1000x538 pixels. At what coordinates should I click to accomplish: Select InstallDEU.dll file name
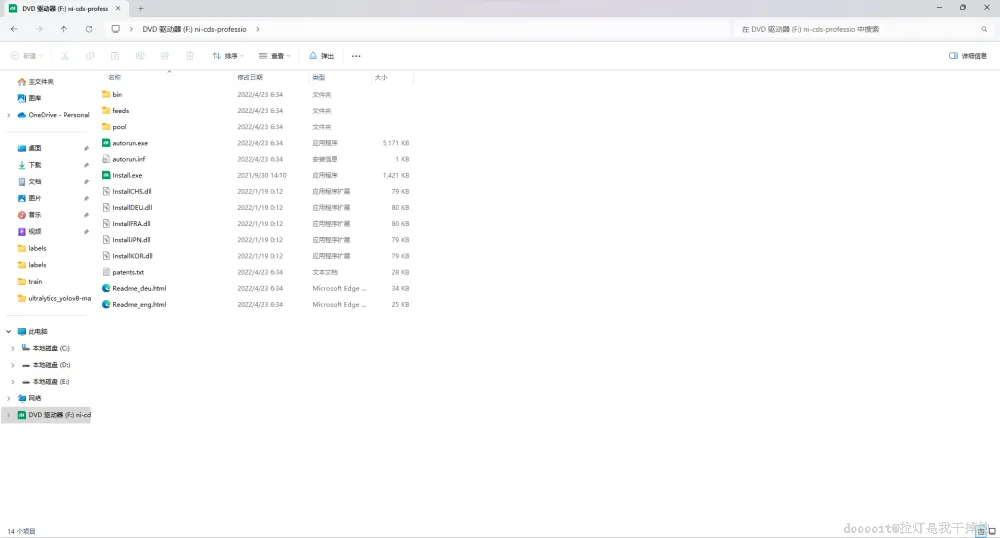click(132, 208)
